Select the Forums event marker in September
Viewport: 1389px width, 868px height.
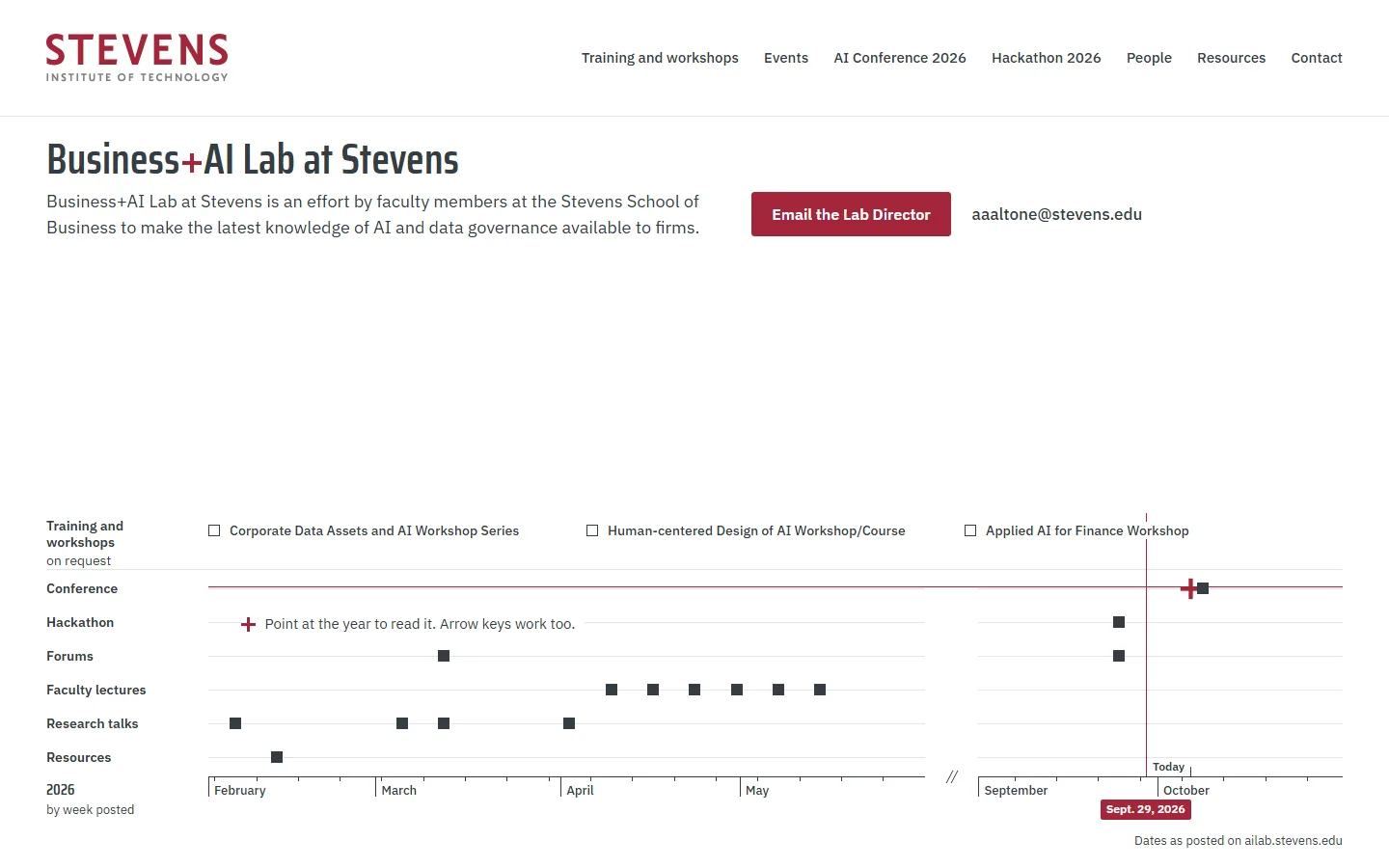click(x=1119, y=656)
